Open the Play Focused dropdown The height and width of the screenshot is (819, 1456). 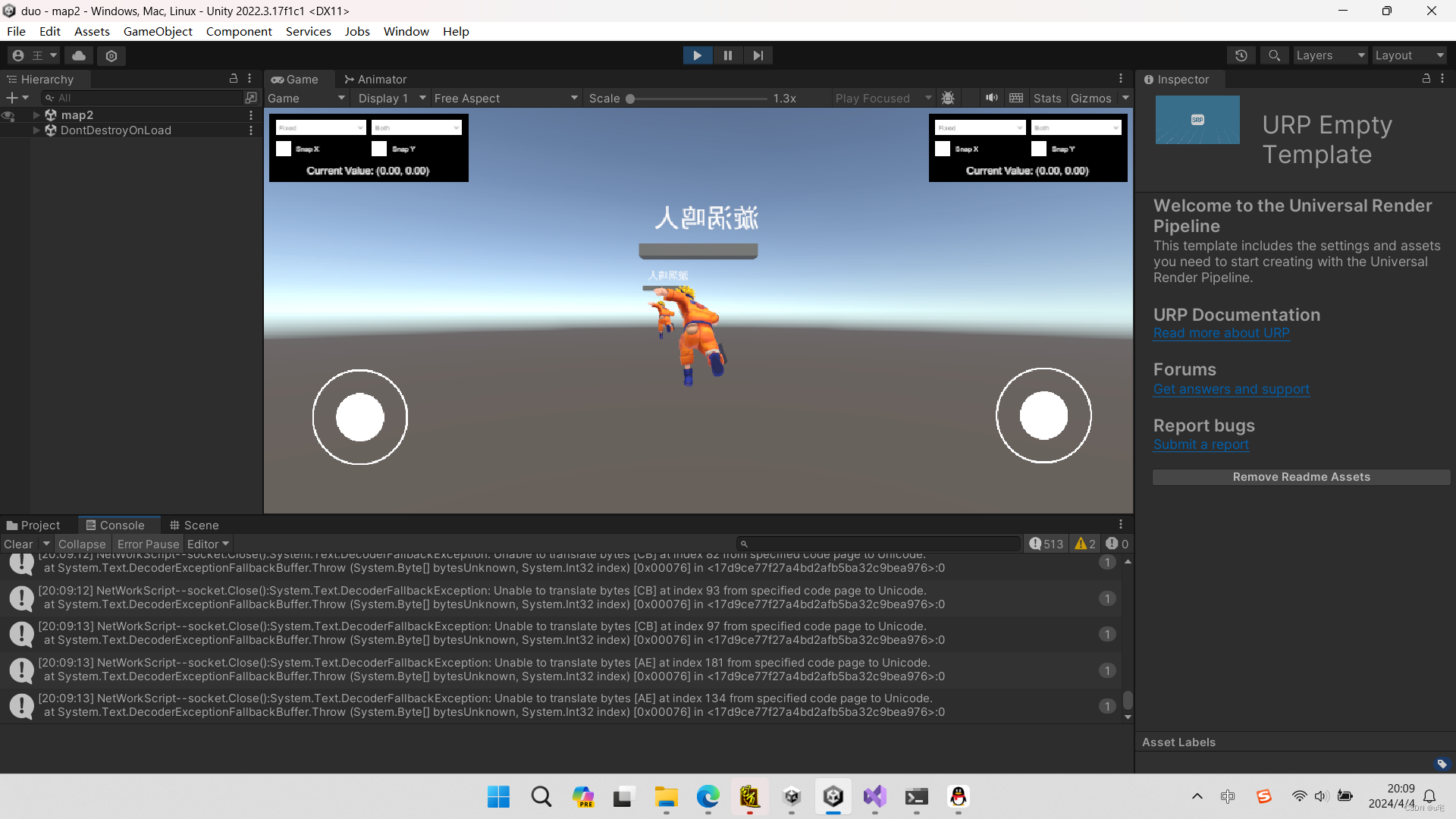pos(883,98)
